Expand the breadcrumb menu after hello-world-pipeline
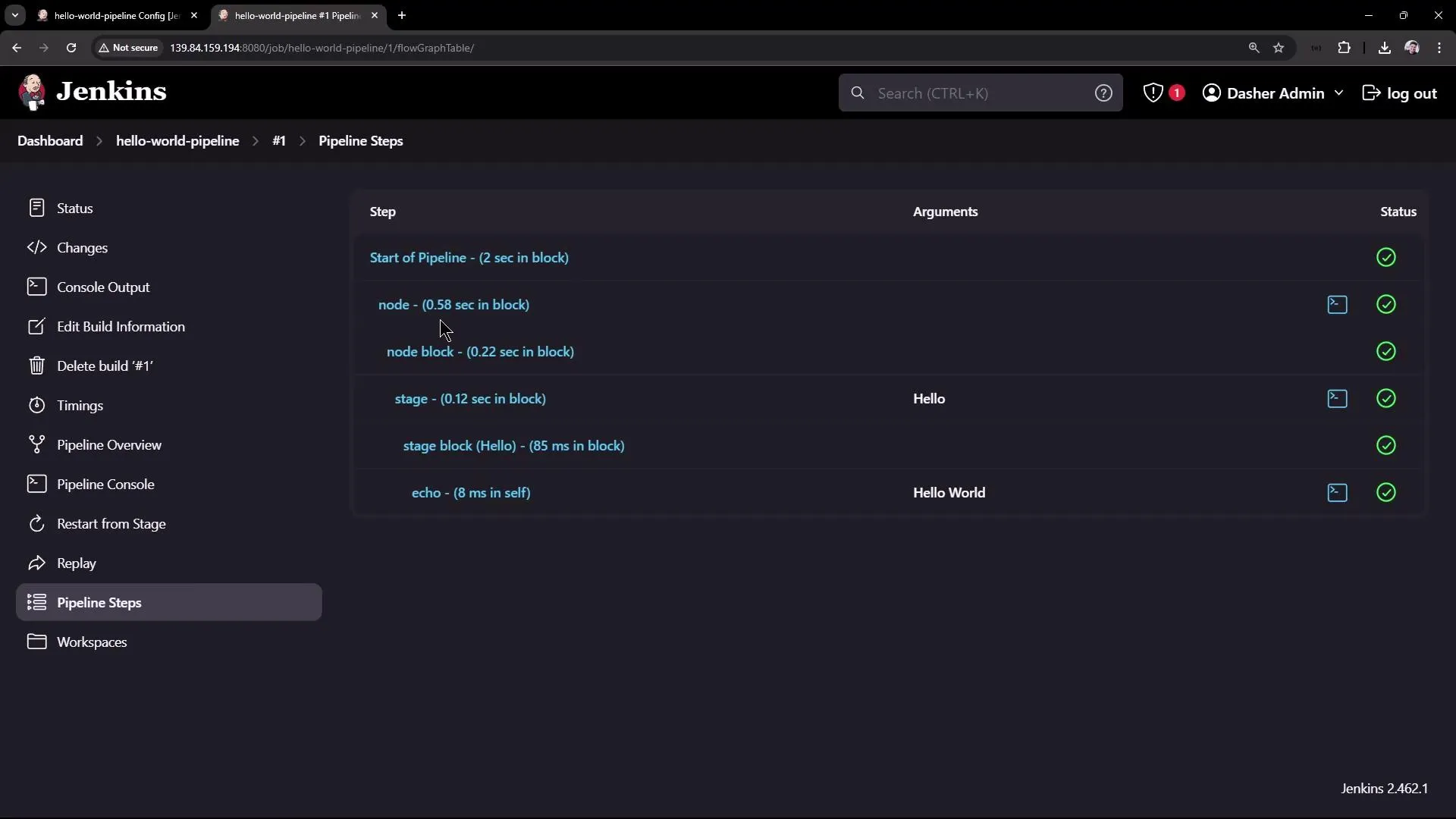The image size is (1456, 819). pyautogui.click(x=256, y=142)
